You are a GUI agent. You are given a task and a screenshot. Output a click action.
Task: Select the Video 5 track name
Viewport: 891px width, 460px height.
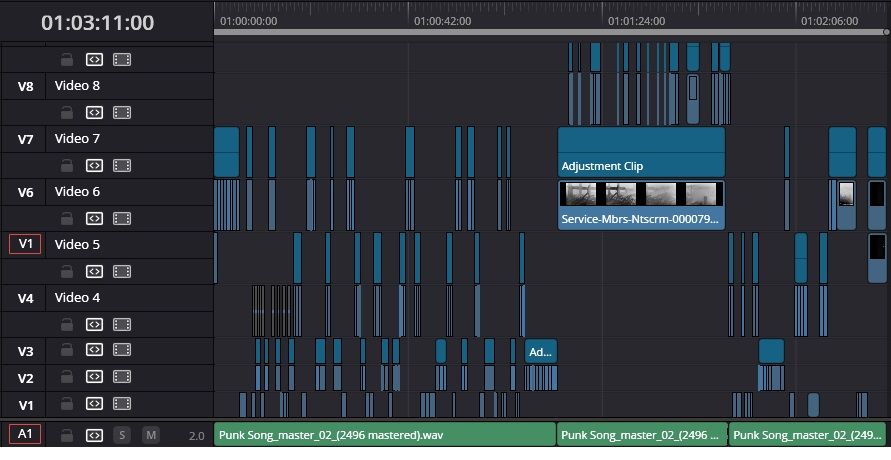coord(77,244)
